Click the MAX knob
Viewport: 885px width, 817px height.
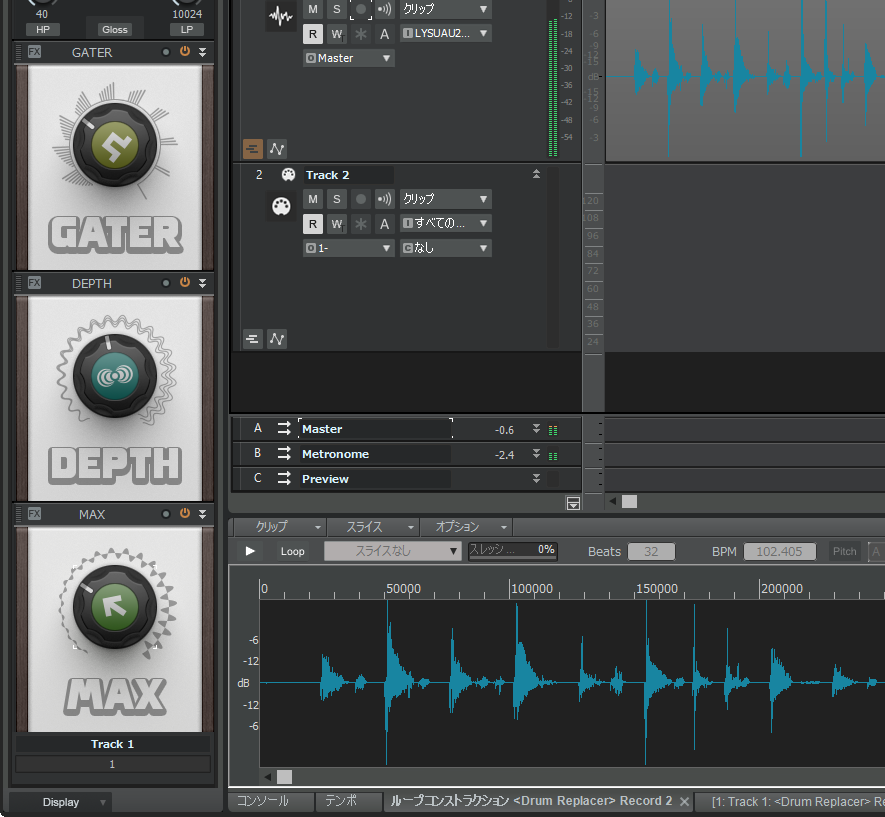(x=115, y=607)
